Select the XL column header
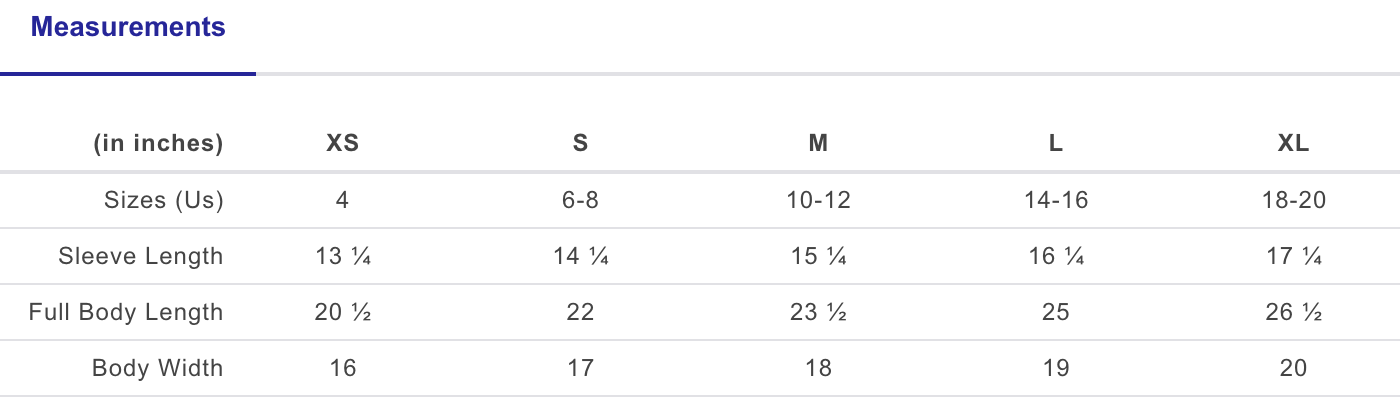Image resolution: width=1400 pixels, height=406 pixels. pos(1294,144)
